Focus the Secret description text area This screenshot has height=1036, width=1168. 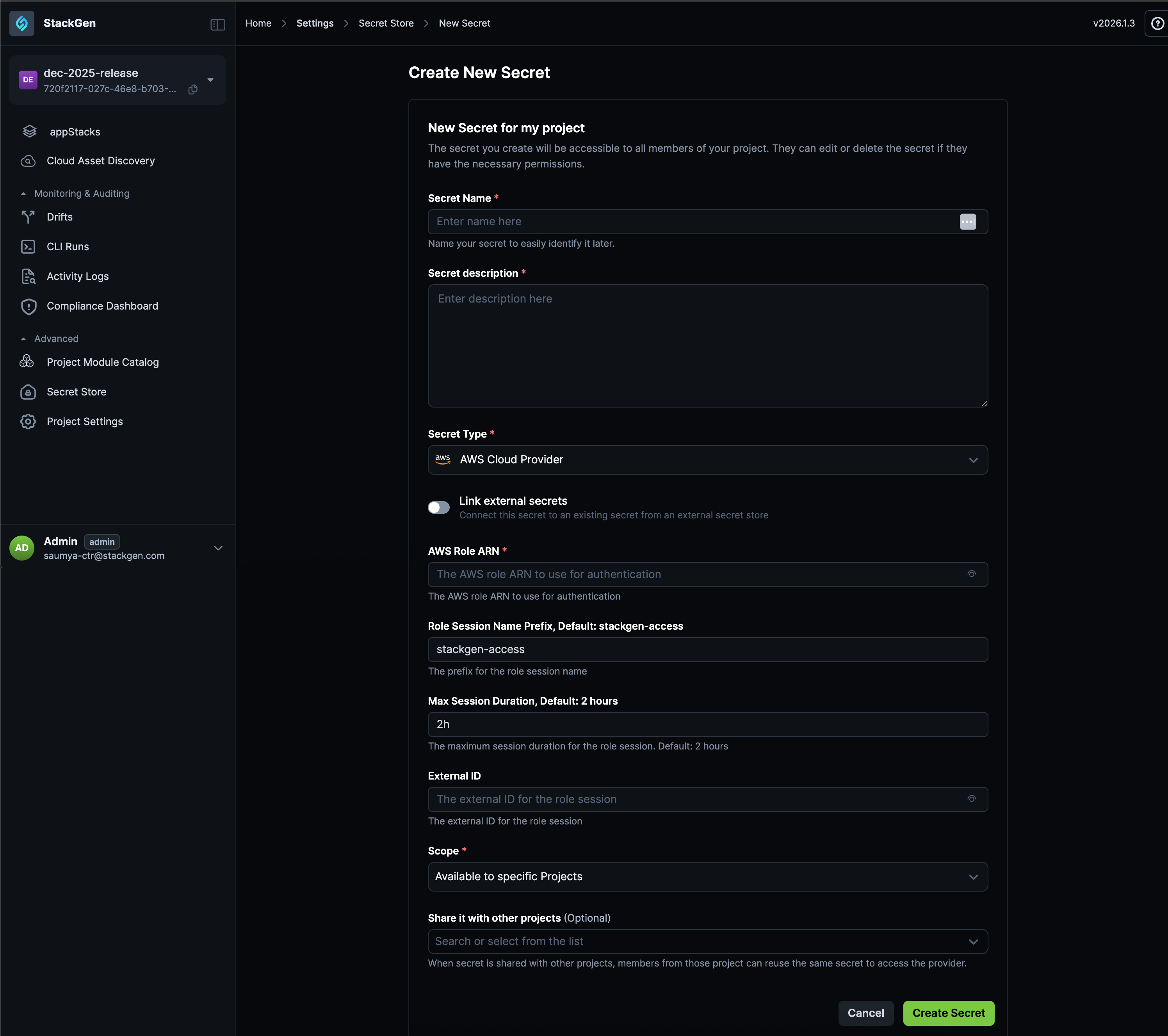click(x=707, y=346)
